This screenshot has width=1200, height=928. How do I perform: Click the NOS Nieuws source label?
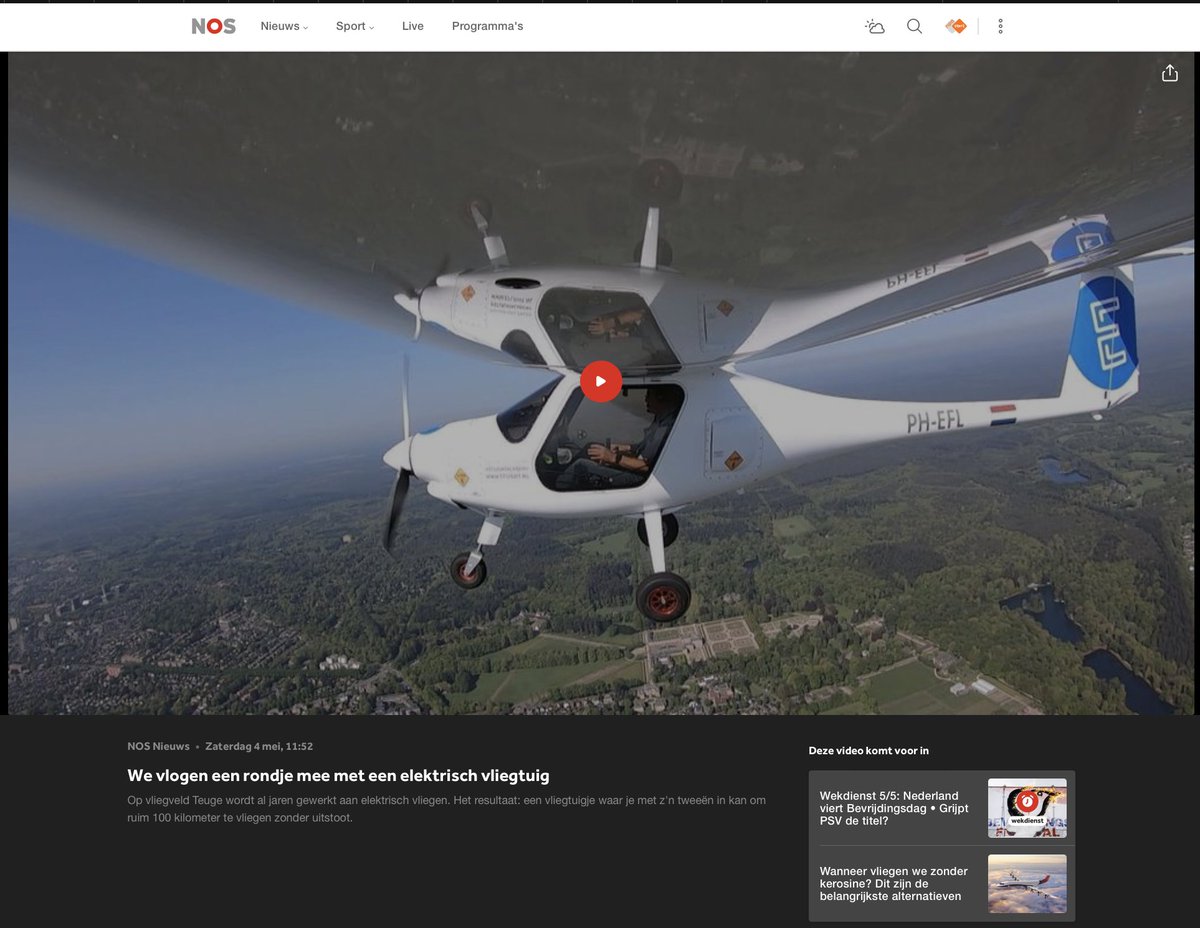(158, 746)
